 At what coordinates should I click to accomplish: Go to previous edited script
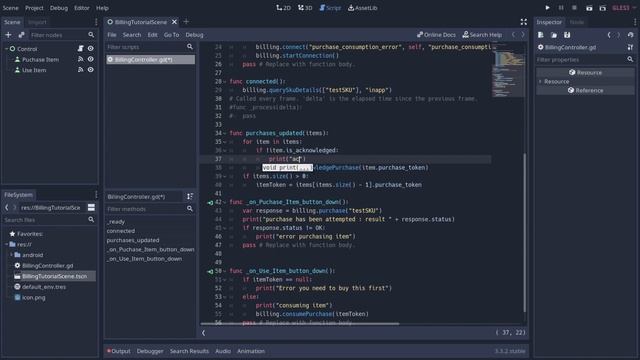[513, 35]
